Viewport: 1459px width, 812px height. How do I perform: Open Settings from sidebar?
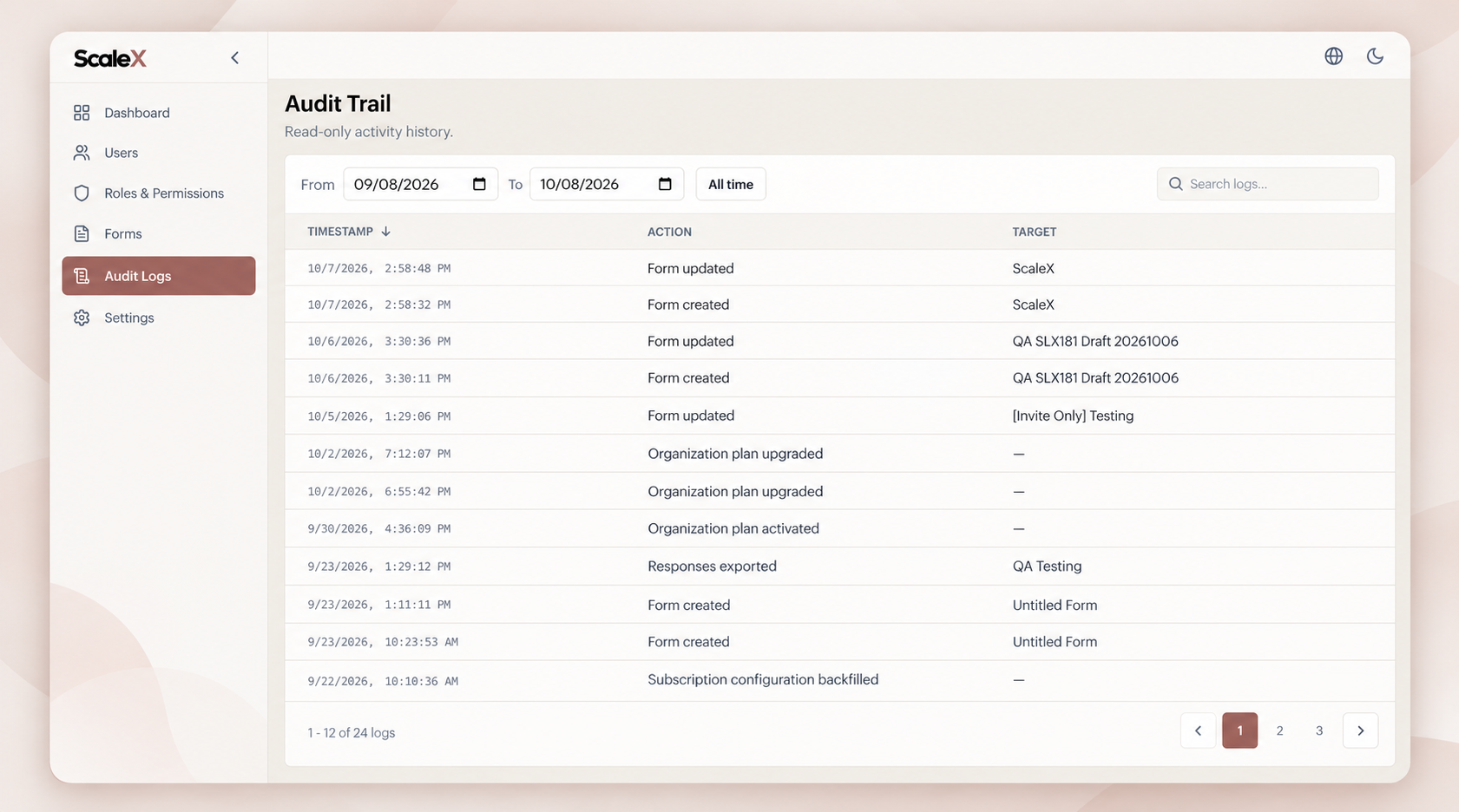(159, 318)
